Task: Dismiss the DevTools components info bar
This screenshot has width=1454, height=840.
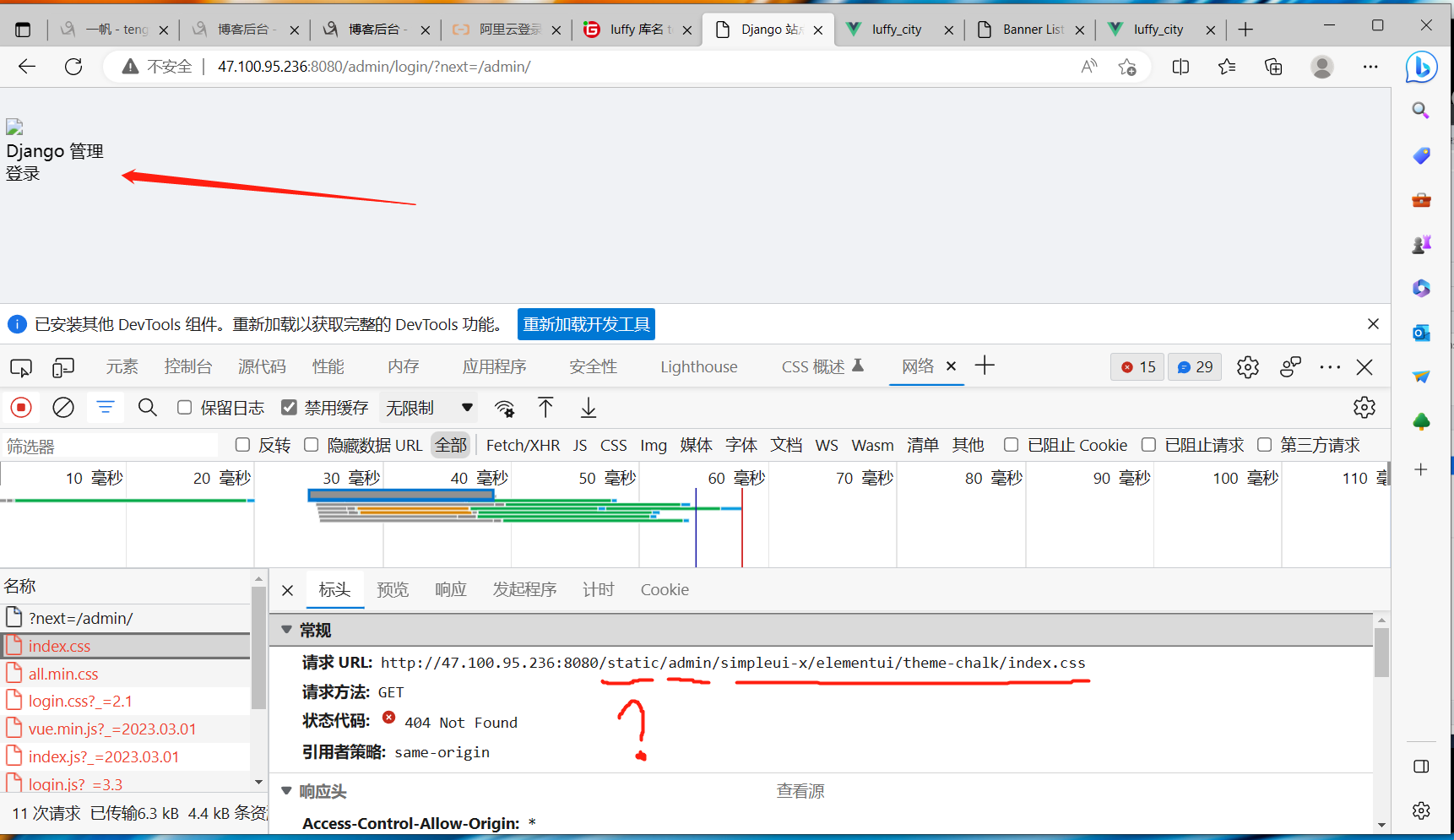Action: point(1373,324)
